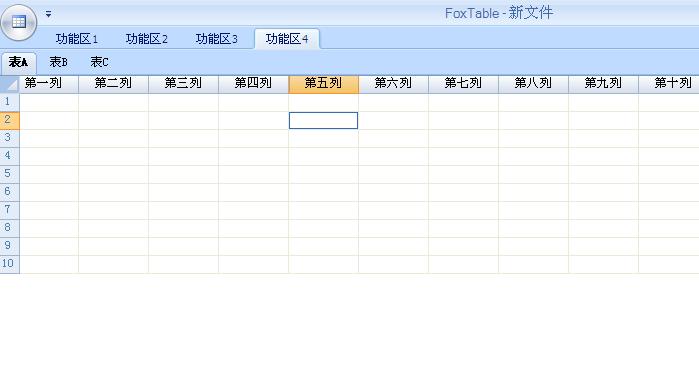This screenshot has width=699, height=384.
Task: Select the 功能区4 ribbon tab
Action: [287, 39]
